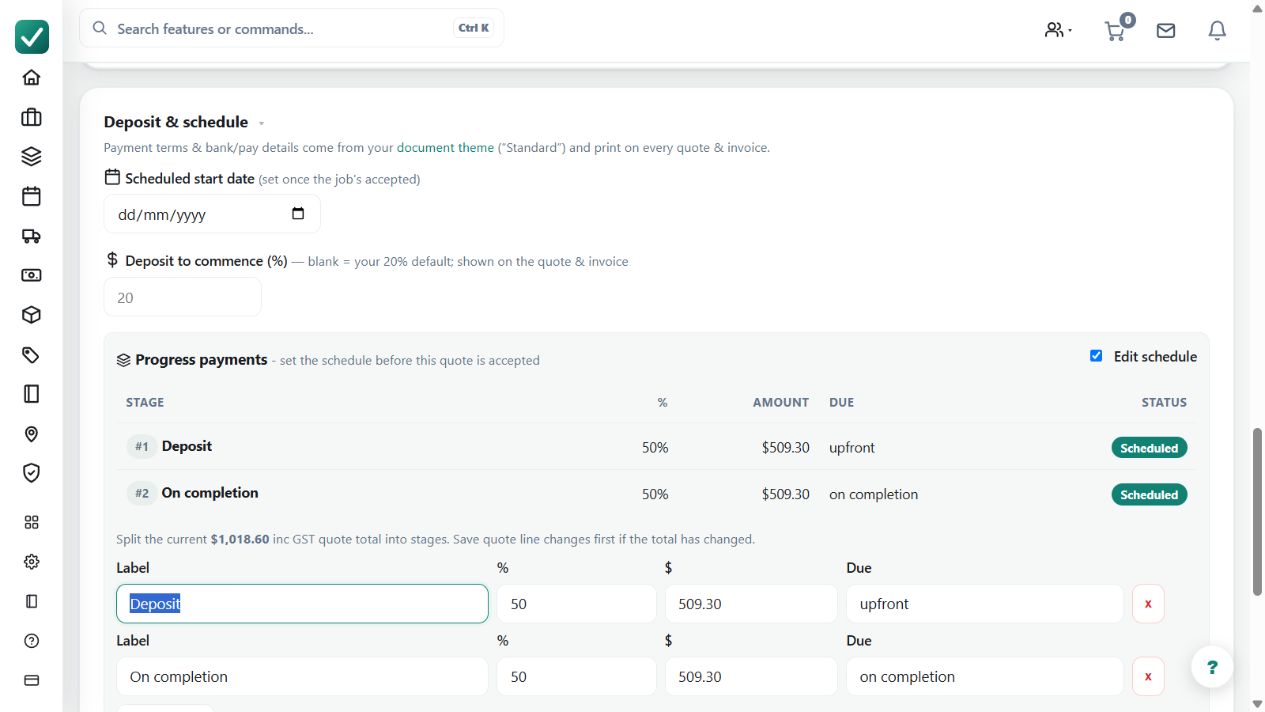Click the search magnifier icon

point(100,28)
